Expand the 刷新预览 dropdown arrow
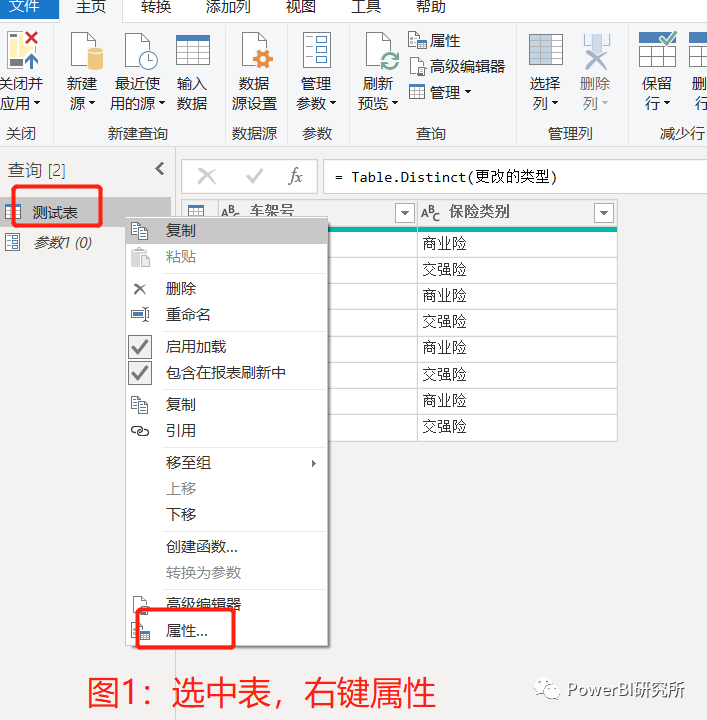 [395, 103]
